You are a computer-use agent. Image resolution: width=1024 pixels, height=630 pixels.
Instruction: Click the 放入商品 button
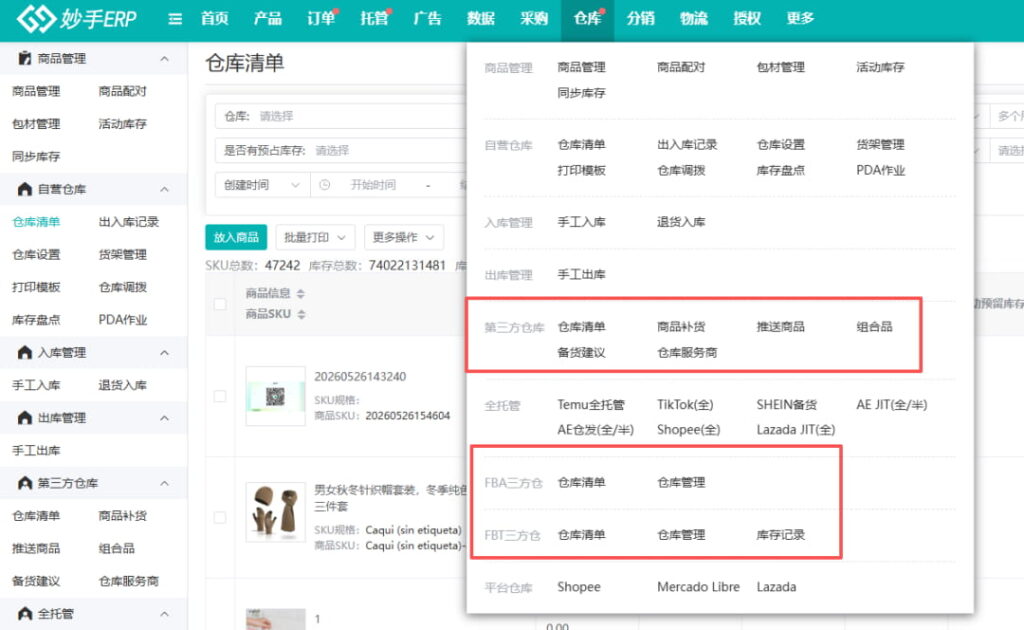click(x=236, y=237)
